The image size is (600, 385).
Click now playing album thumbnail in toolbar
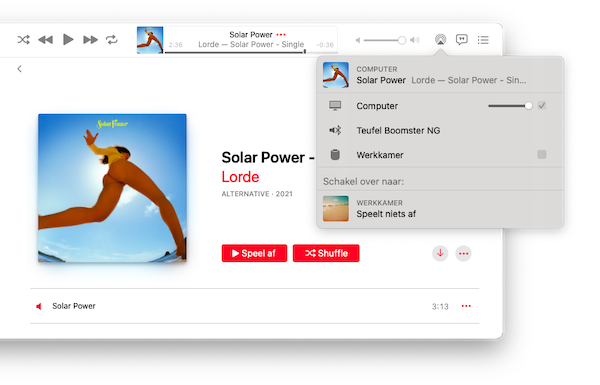click(150, 40)
